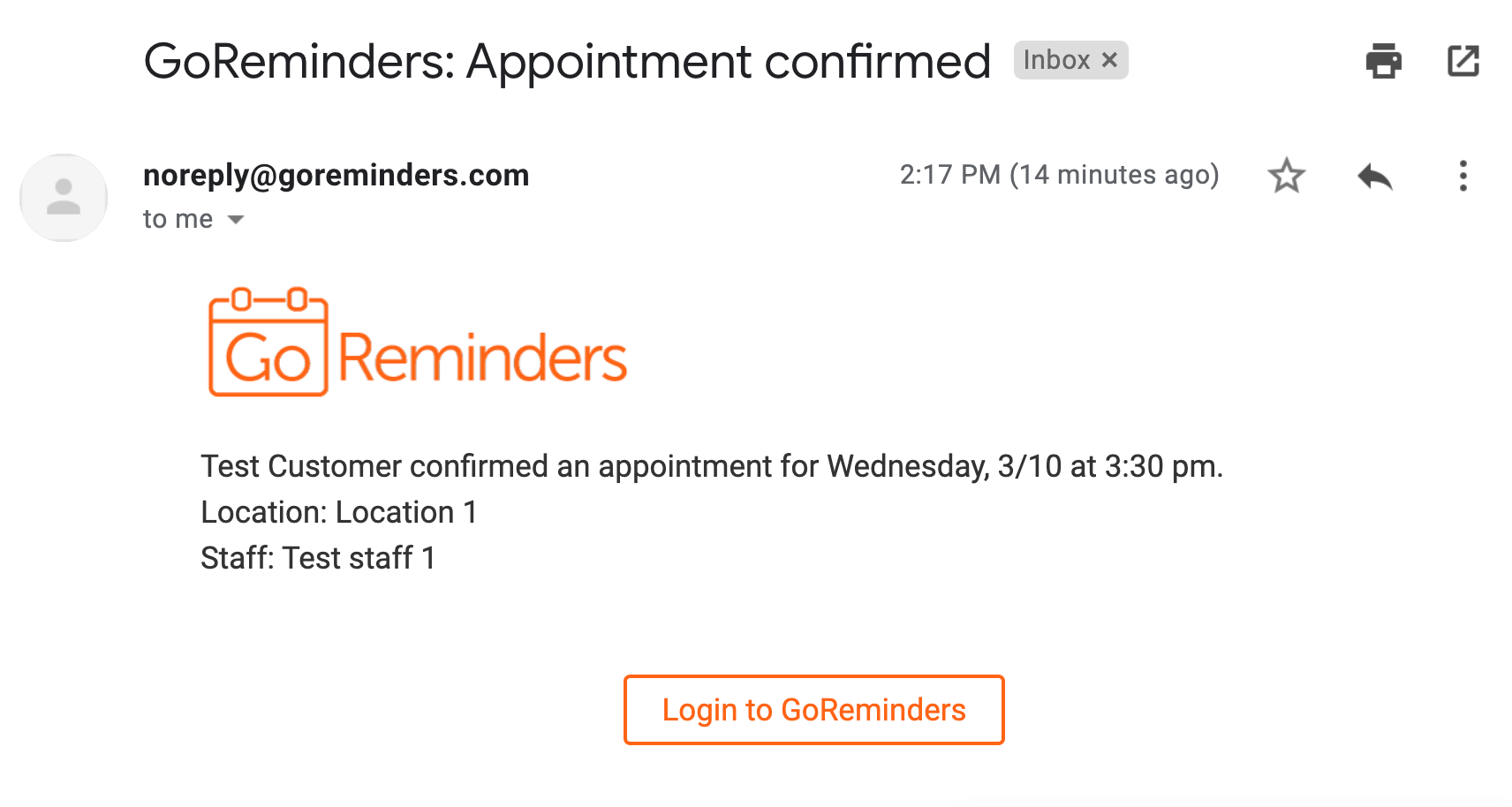Click the Login to GoReminders button
Screen dimensions: 1512x807
pos(813,710)
